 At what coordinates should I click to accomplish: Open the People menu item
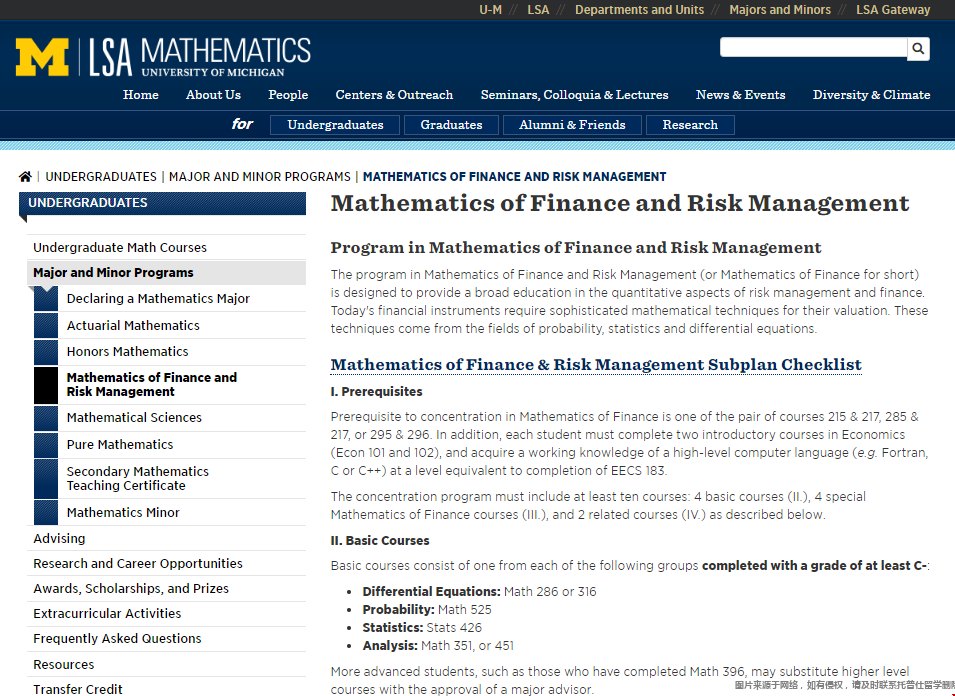click(x=288, y=95)
